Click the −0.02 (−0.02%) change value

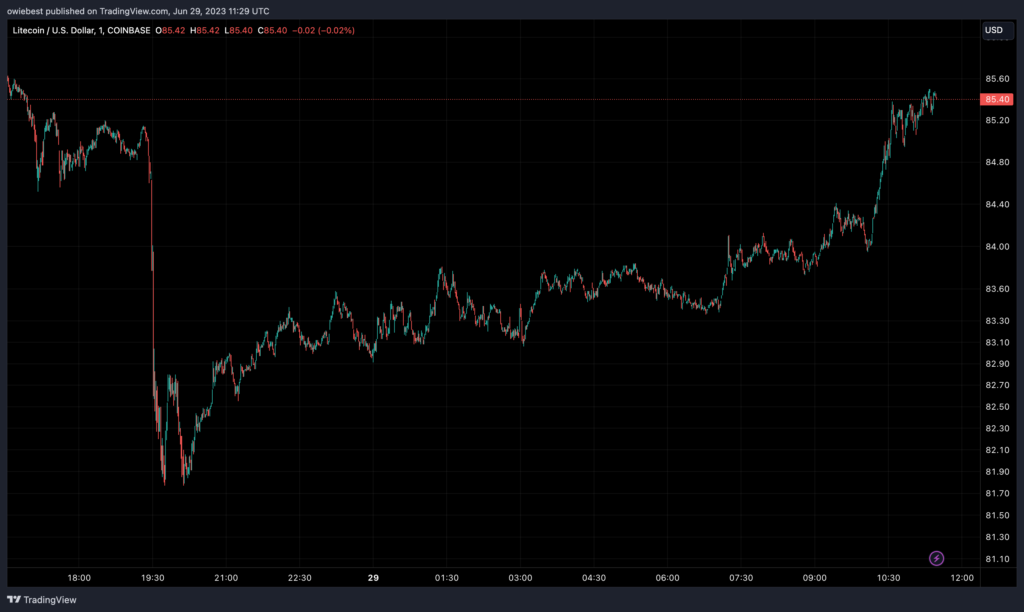point(322,30)
